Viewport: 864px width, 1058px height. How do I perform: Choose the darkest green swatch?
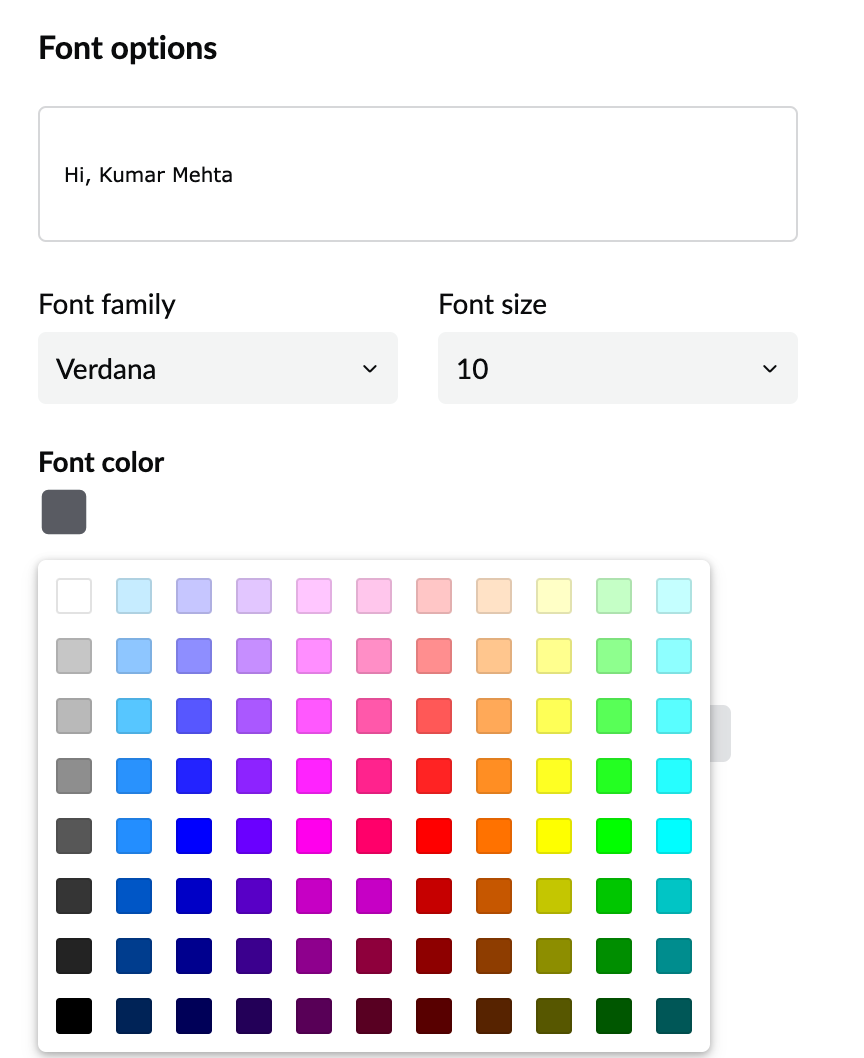pyautogui.click(x=614, y=1016)
